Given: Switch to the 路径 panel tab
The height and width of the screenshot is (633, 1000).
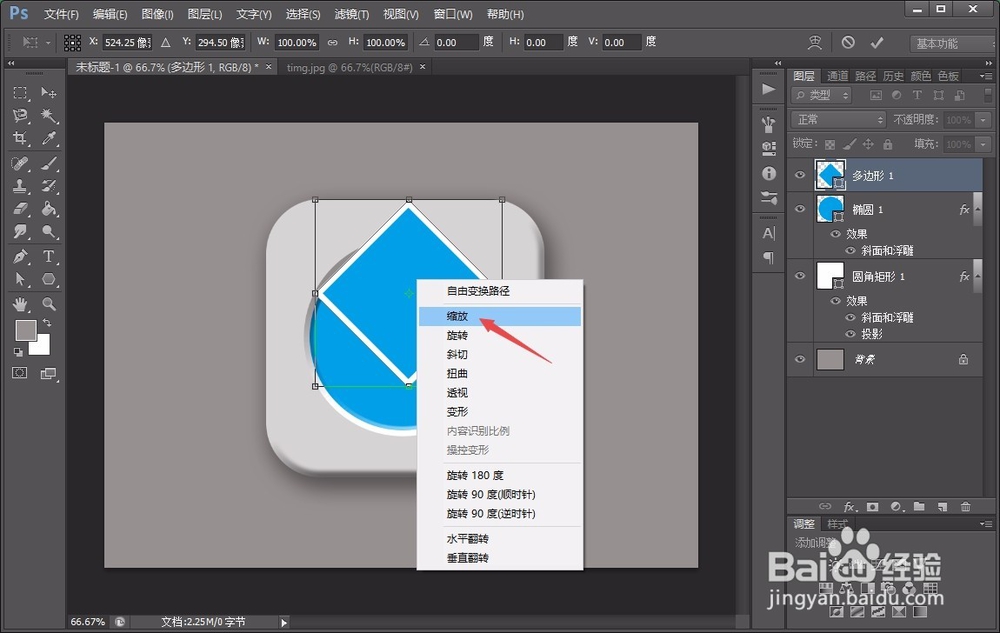Looking at the screenshot, I should (x=865, y=76).
